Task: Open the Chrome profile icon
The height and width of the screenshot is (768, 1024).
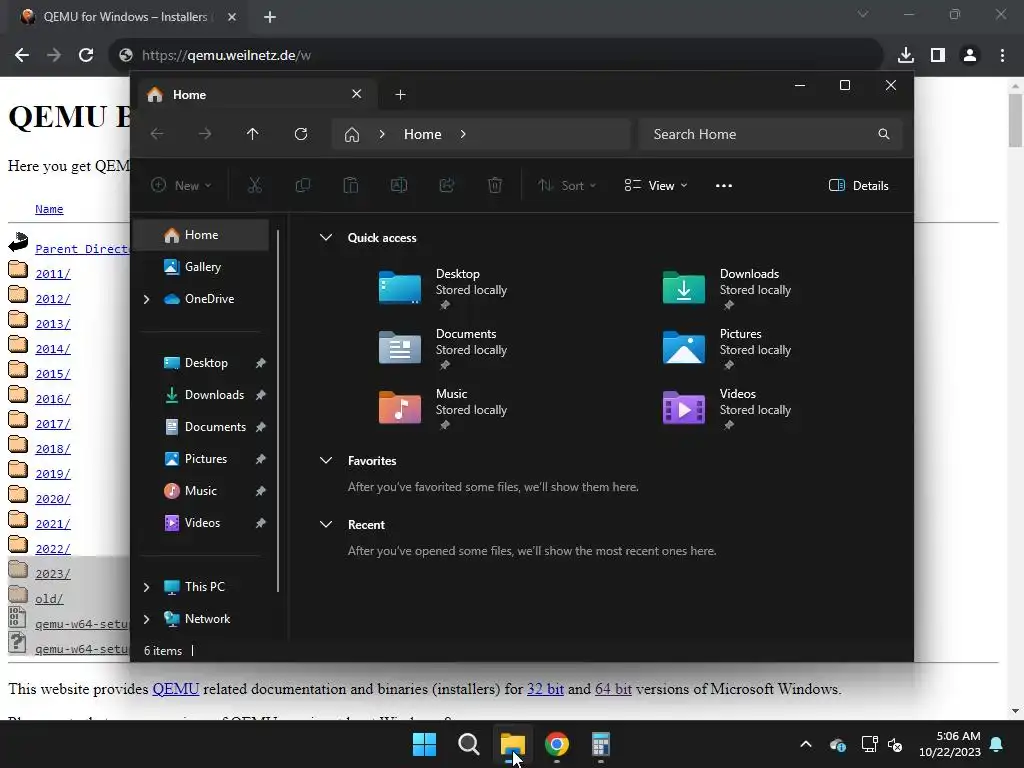Action: 970,55
